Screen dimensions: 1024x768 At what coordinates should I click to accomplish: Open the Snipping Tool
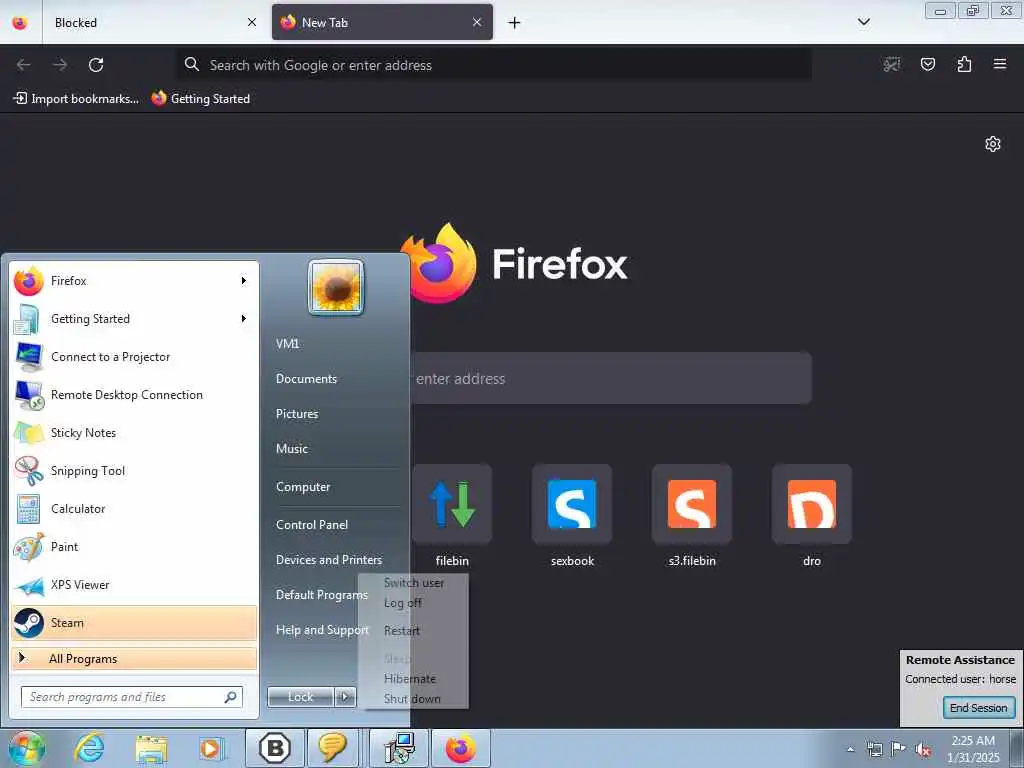134,471
